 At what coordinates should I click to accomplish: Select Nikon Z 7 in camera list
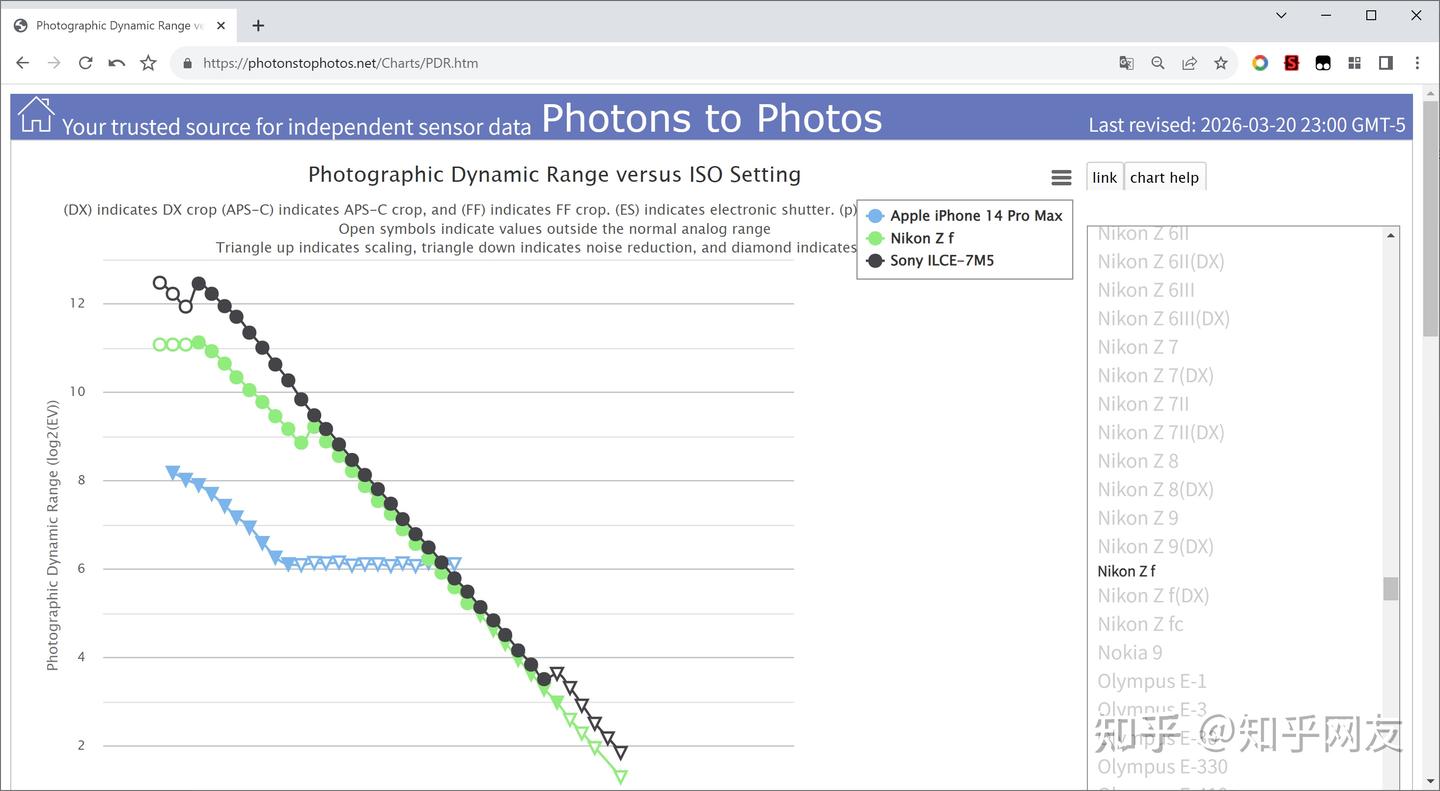1138,347
